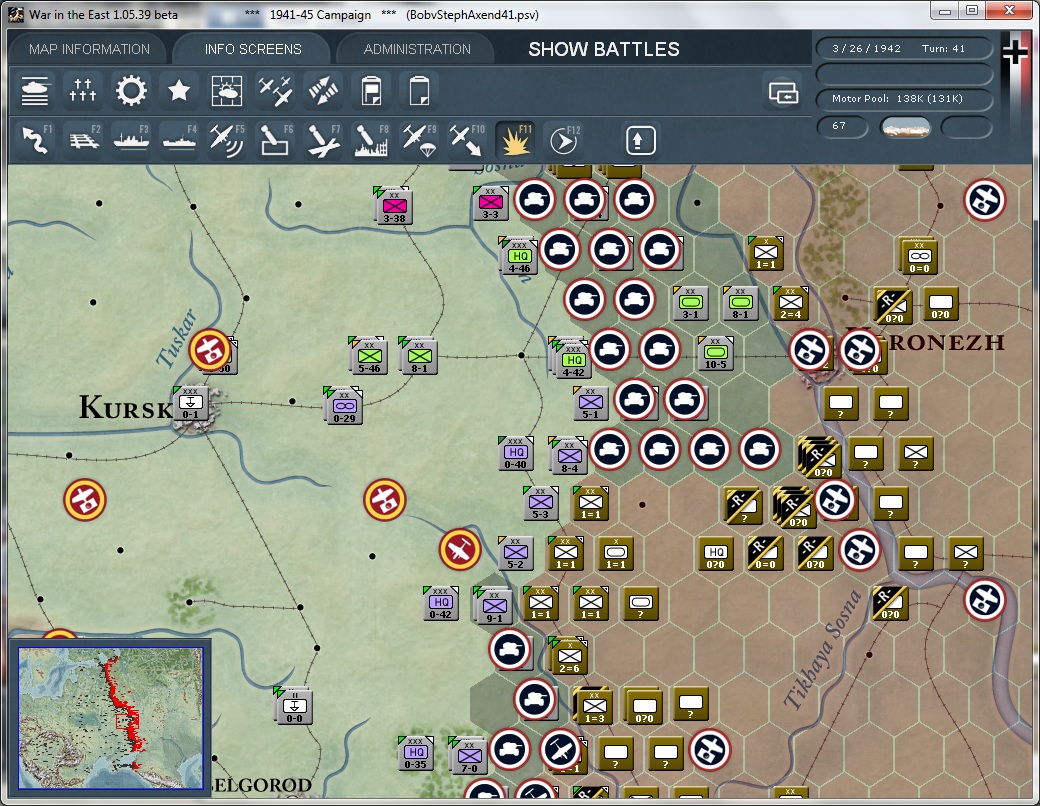Select the purple 5-3 infantry counter
Image resolution: width=1040 pixels, height=806 pixels.
pos(541,503)
